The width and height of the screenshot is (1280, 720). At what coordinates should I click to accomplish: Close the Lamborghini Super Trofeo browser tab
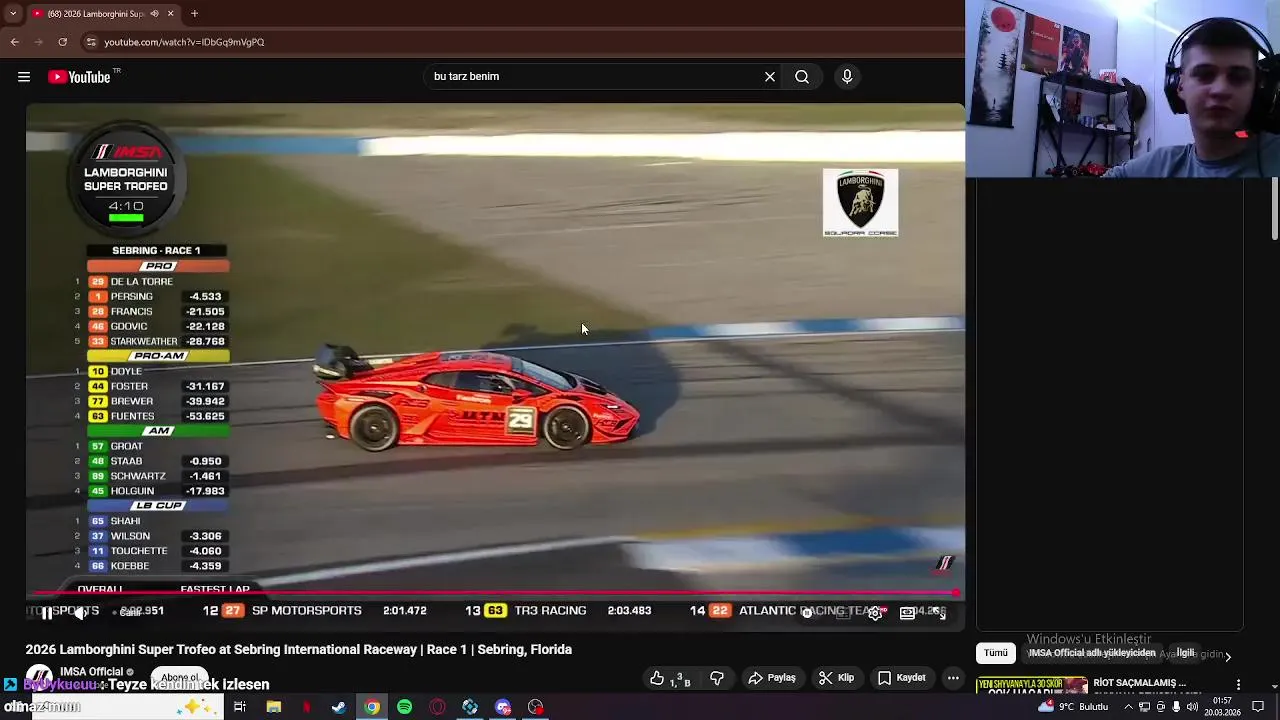(170, 14)
